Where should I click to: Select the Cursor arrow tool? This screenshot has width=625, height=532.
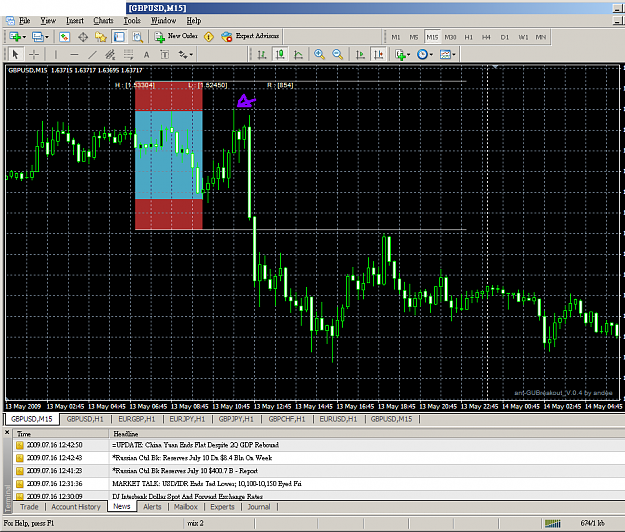pyautogui.click(x=15, y=54)
